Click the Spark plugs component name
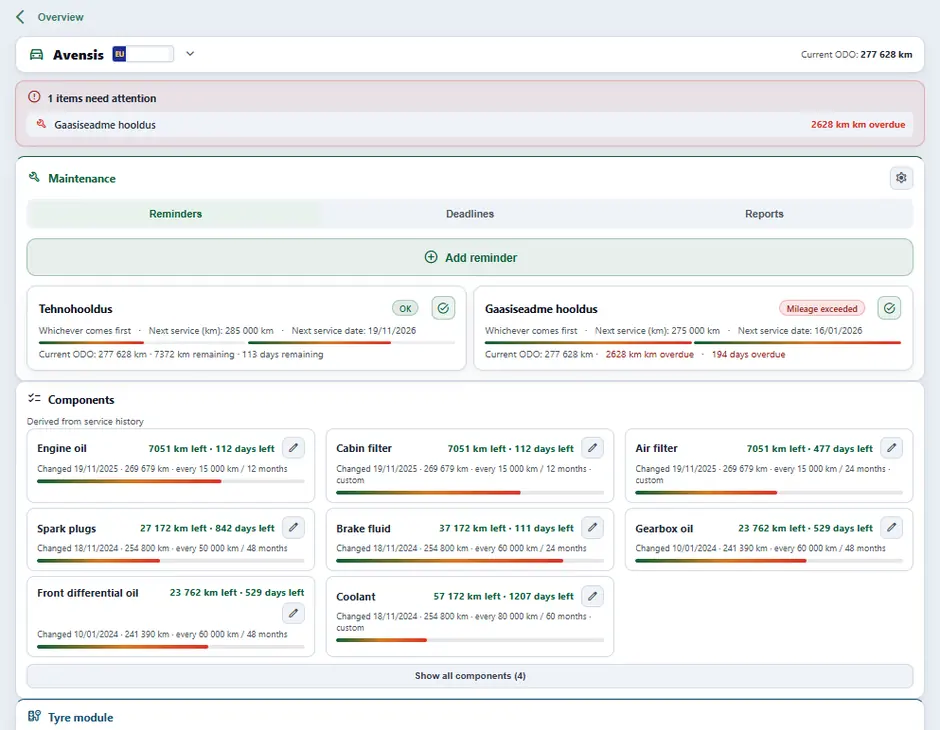The width and height of the screenshot is (940, 730). click(x=67, y=529)
